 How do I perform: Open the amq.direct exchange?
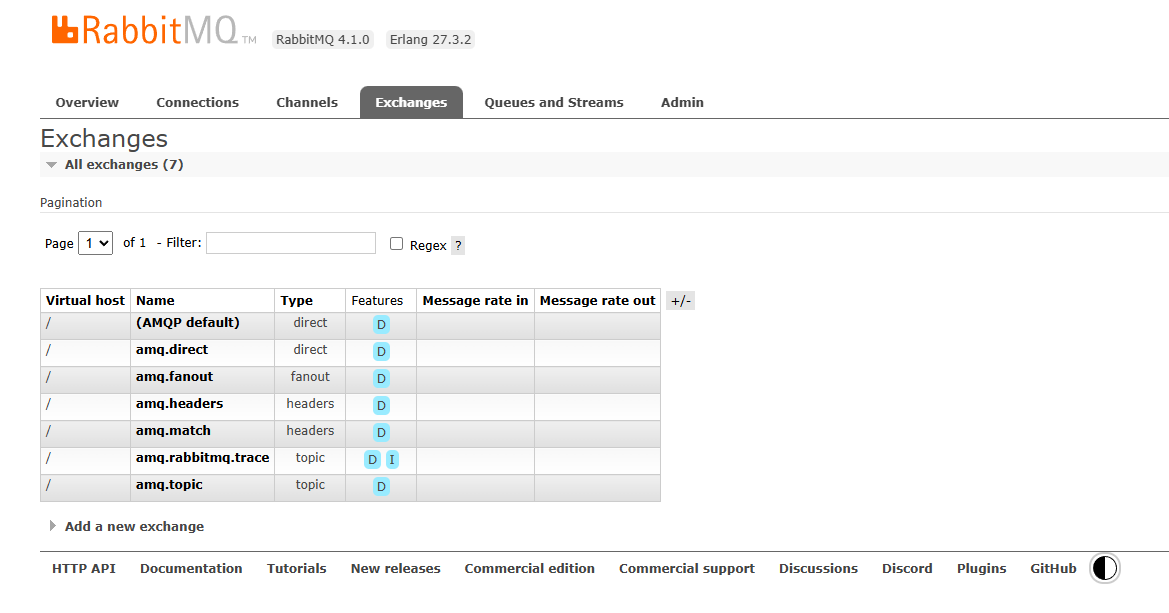(171, 349)
